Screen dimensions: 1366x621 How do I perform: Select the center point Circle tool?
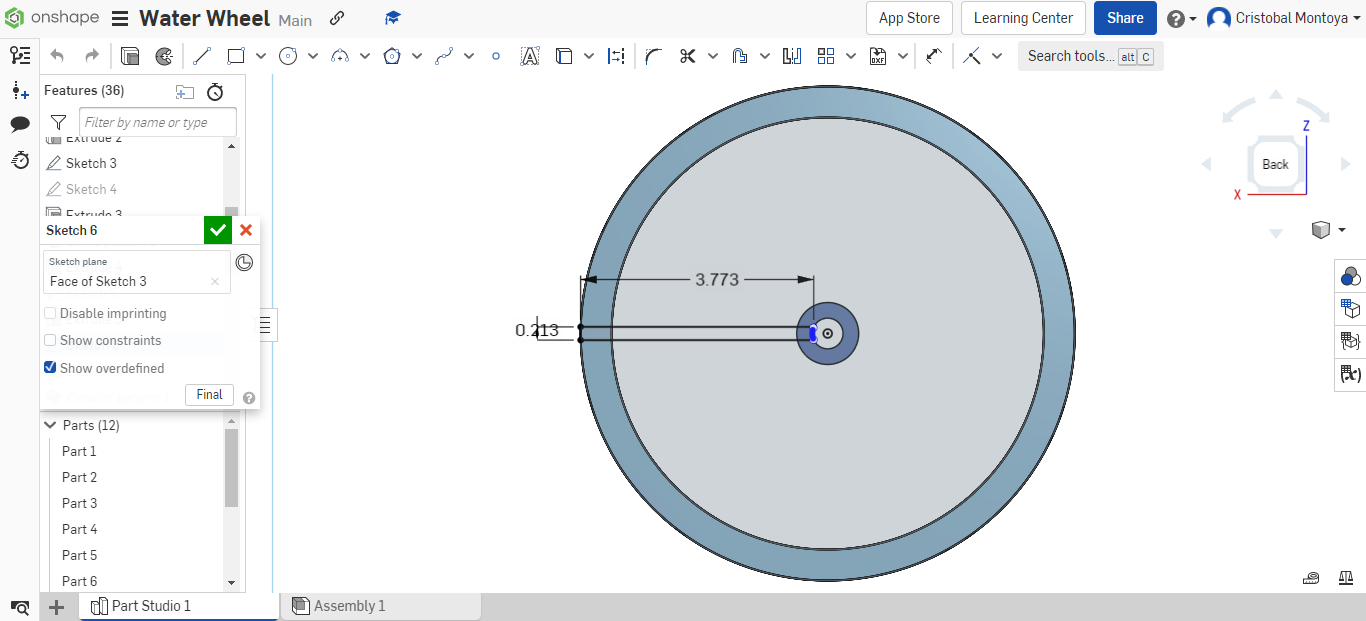coord(288,56)
